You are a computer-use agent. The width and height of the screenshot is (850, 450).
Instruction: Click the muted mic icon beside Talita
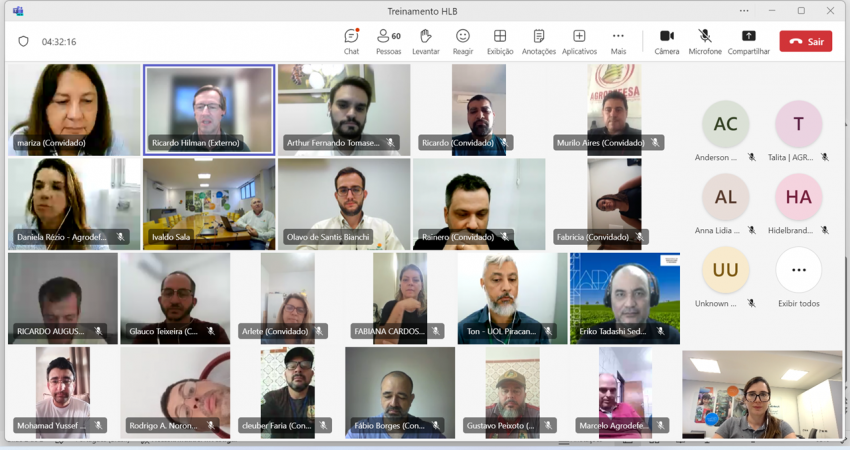[x=825, y=157]
